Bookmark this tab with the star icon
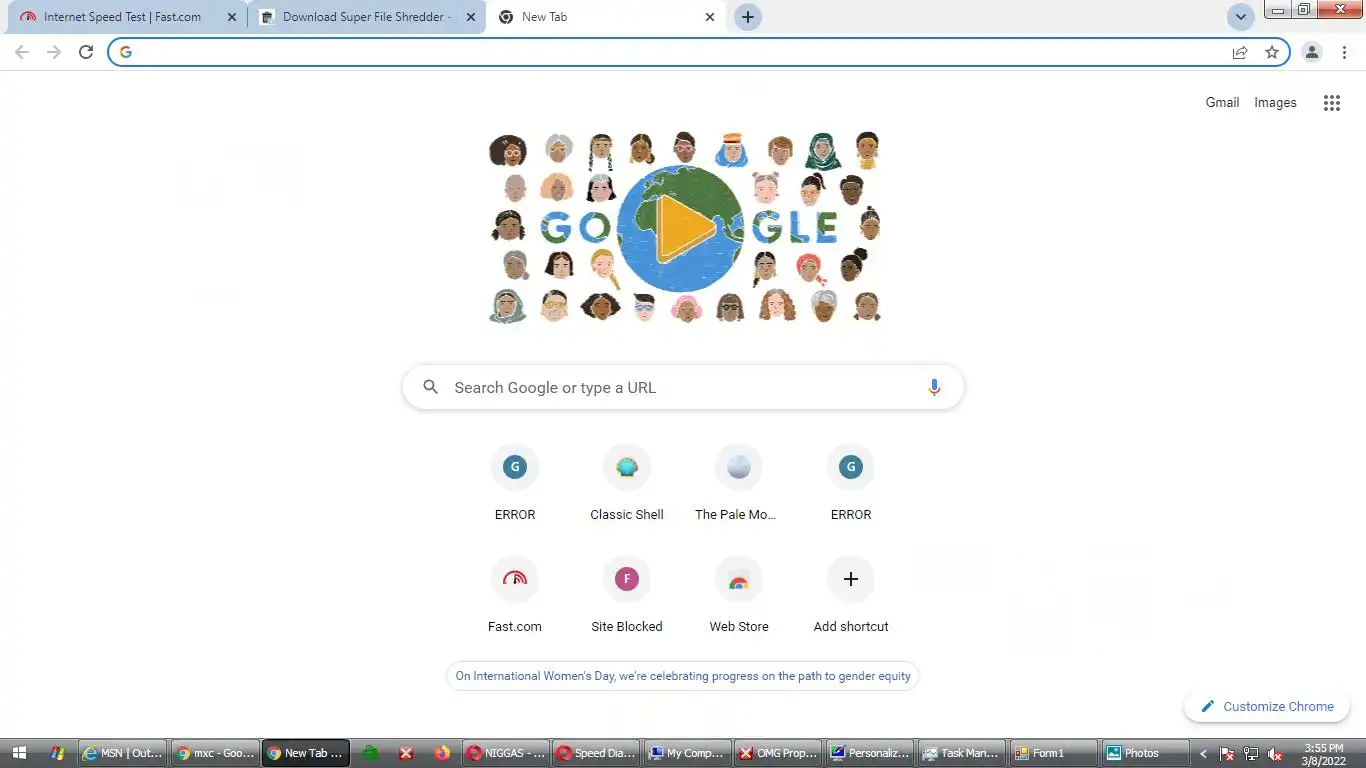The height and width of the screenshot is (768, 1366). coord(1272,52)
